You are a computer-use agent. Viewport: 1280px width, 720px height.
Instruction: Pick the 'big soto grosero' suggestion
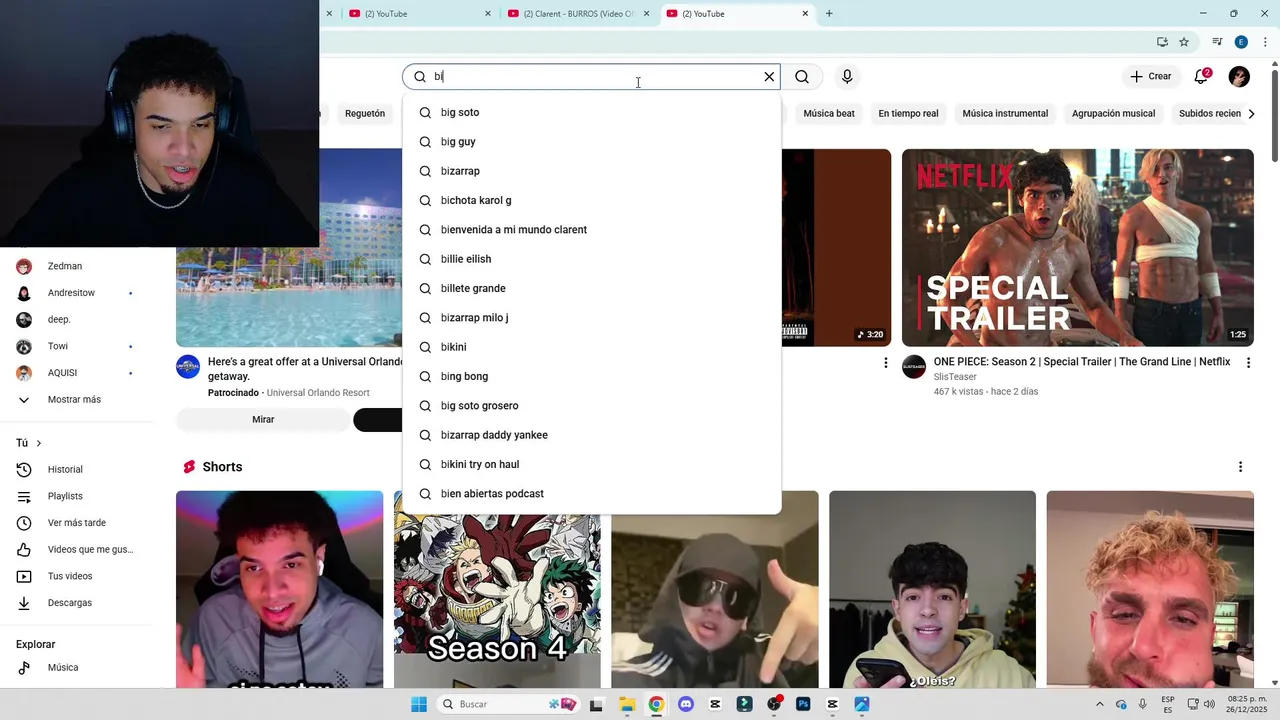coord(591,406)
